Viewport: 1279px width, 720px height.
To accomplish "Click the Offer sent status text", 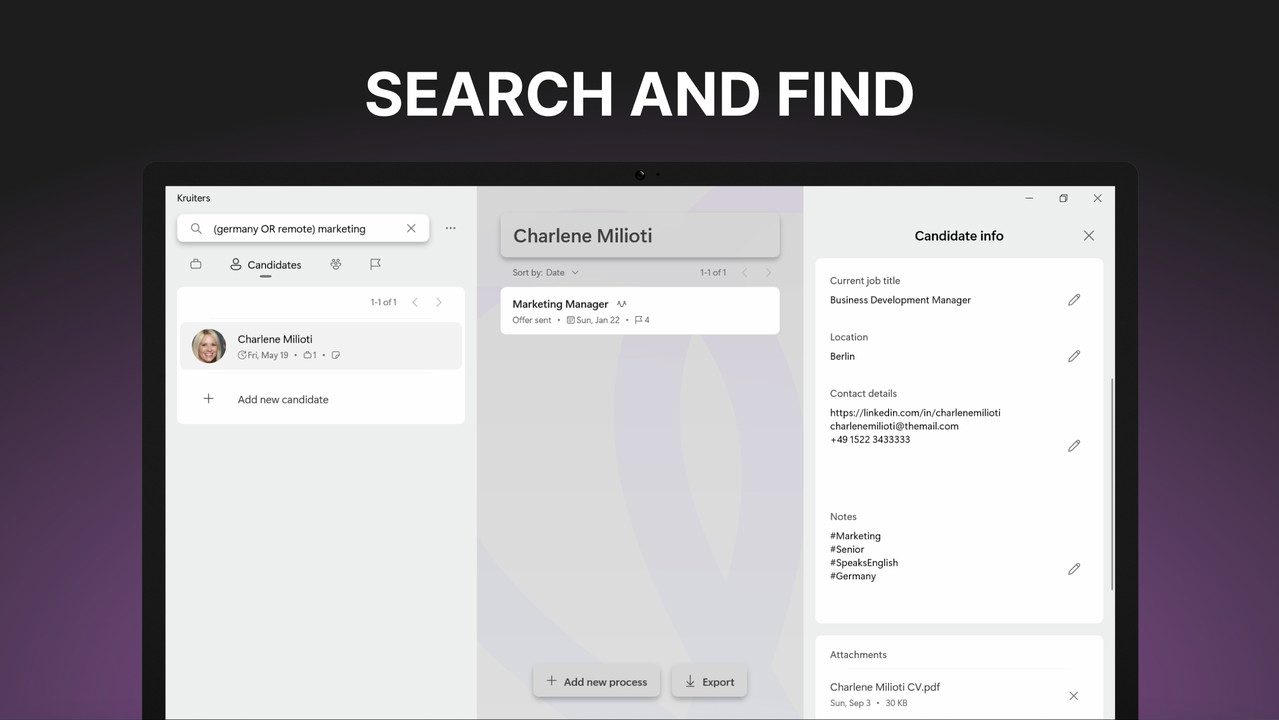I will coord(531,320).
